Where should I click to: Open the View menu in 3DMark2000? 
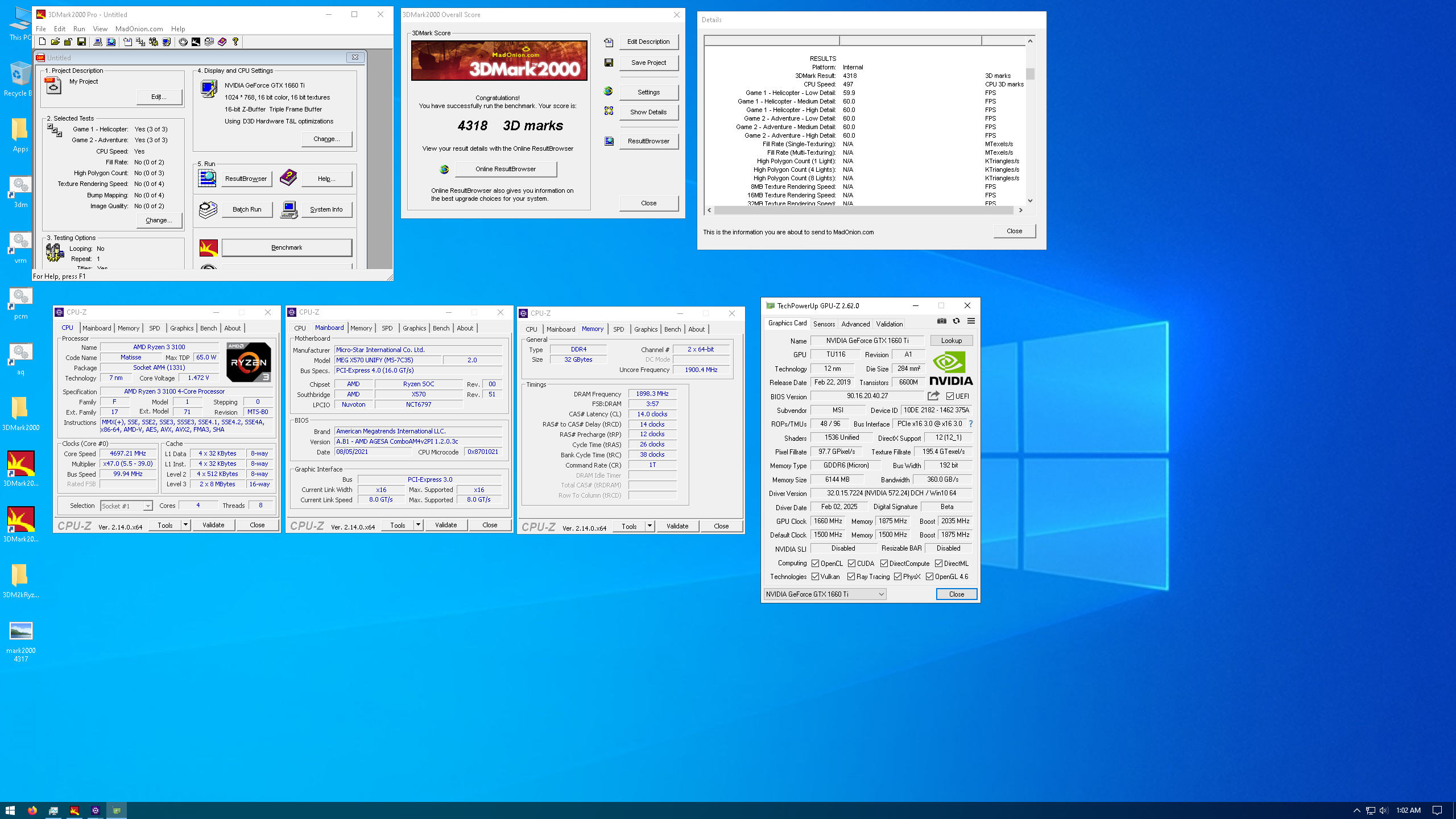[x=100, y=29]
